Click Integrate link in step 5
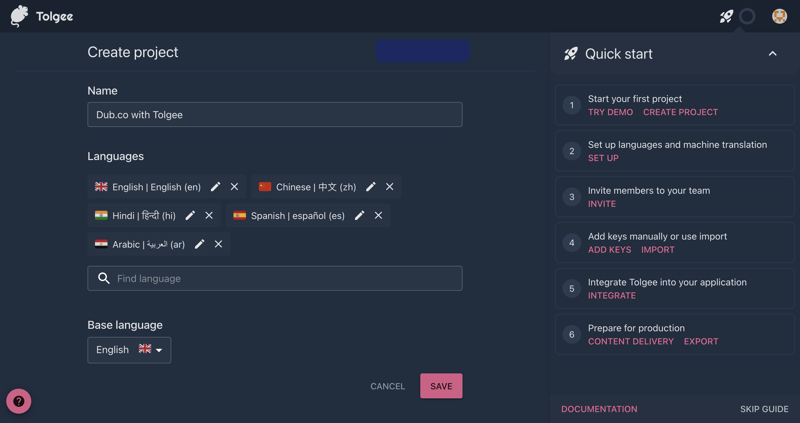 click(x=612, y=296)
